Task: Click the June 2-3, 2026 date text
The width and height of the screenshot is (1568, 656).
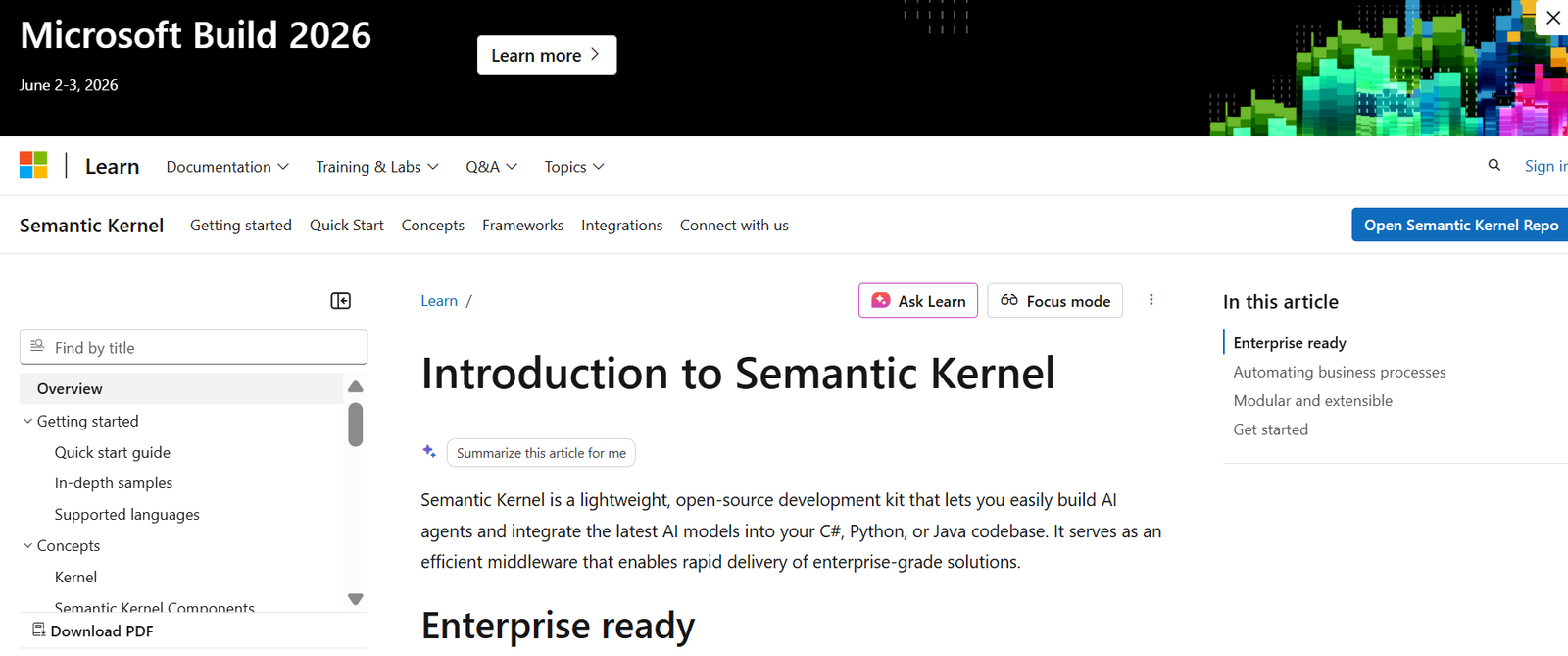Action: [69, 85]
